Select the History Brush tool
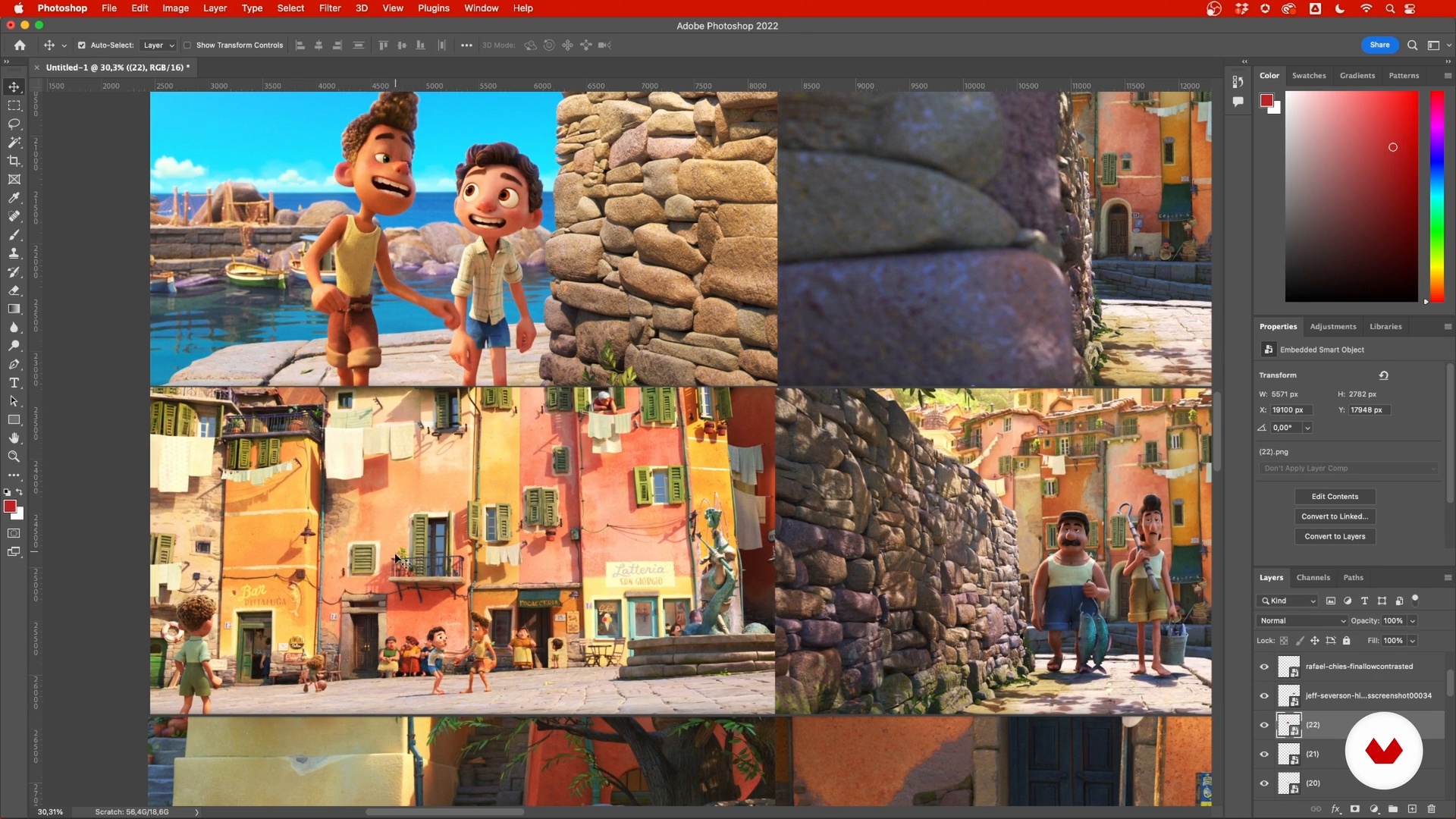This screenshot has height=819, width=1456. coord(14,271)
